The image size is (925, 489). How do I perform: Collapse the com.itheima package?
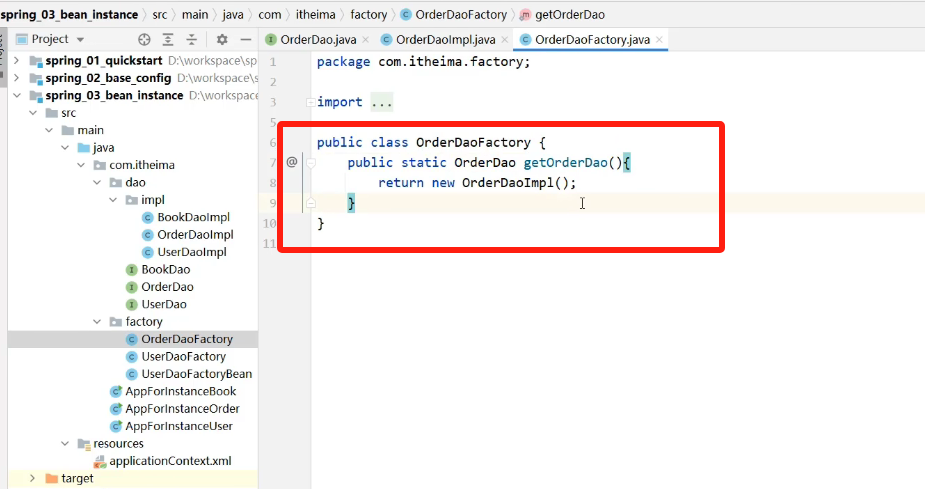[81, 165]
